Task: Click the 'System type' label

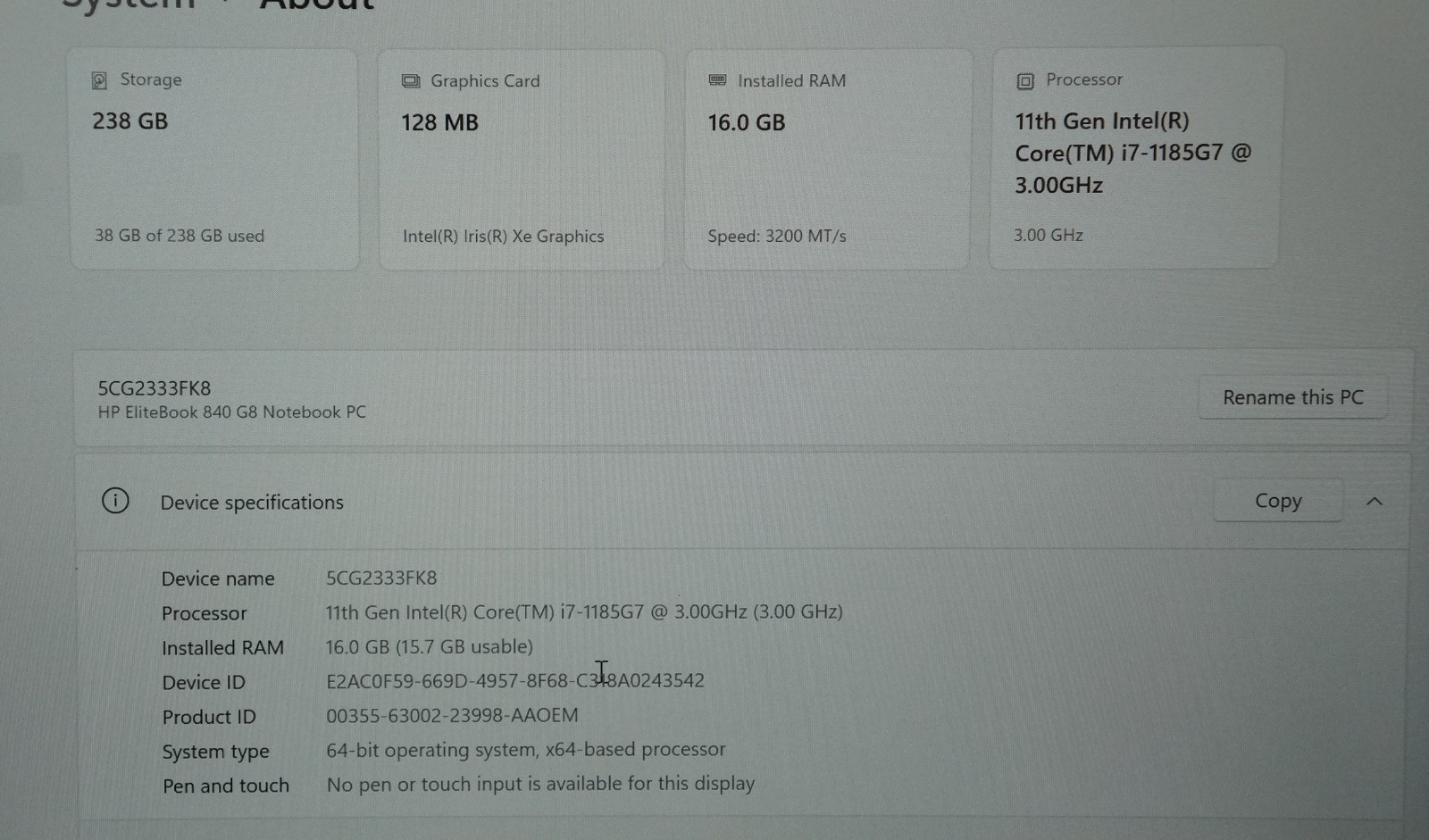Action: (x=215, y=752)
